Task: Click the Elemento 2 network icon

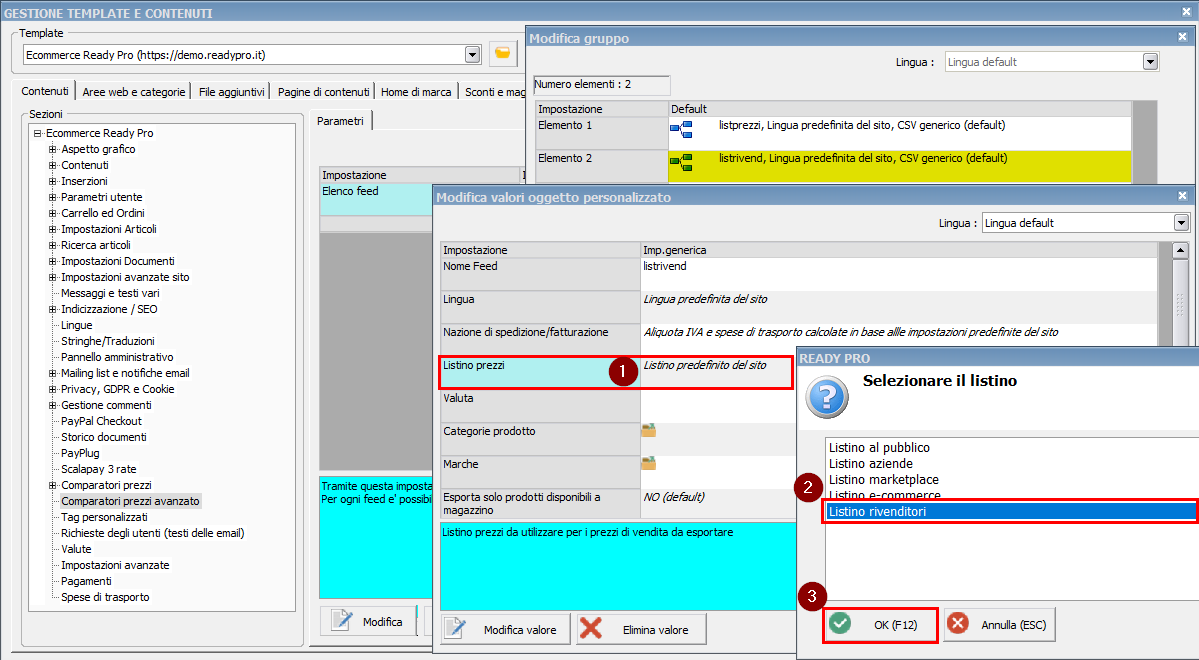Action: pyautogui.click(x=681, y=161)
